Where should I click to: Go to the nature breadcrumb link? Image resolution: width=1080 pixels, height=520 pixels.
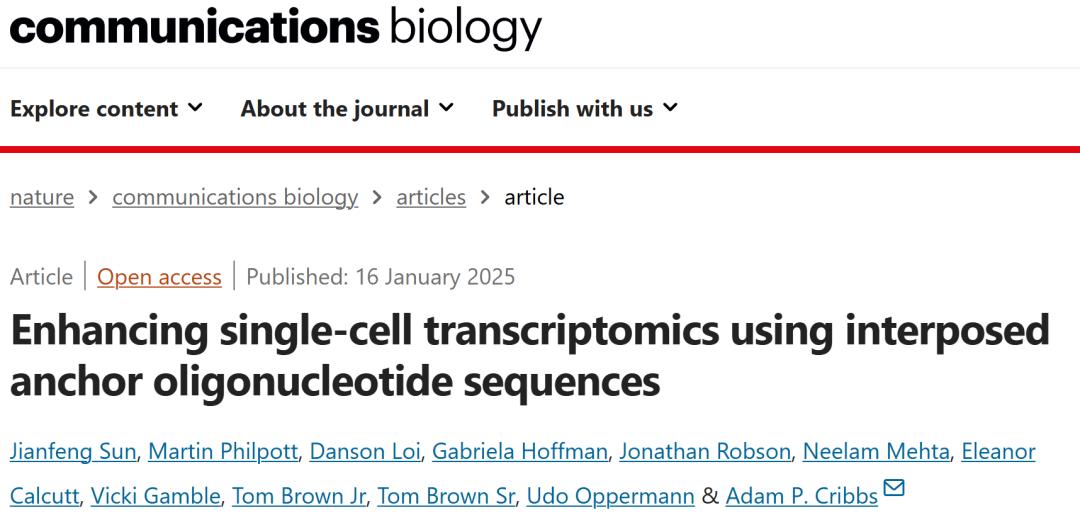click(x=42, y=198)
